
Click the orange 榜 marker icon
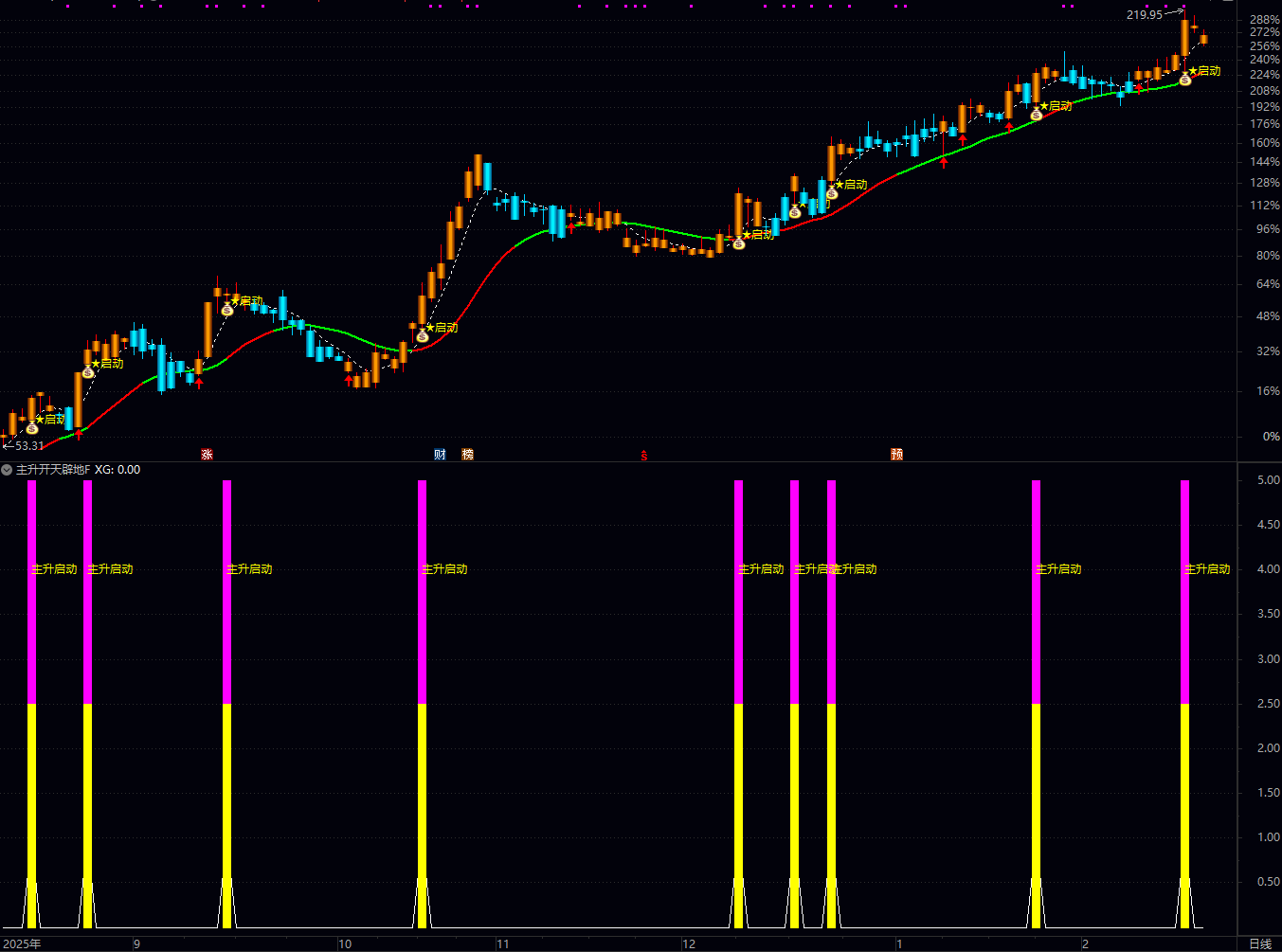pos(467,455)
